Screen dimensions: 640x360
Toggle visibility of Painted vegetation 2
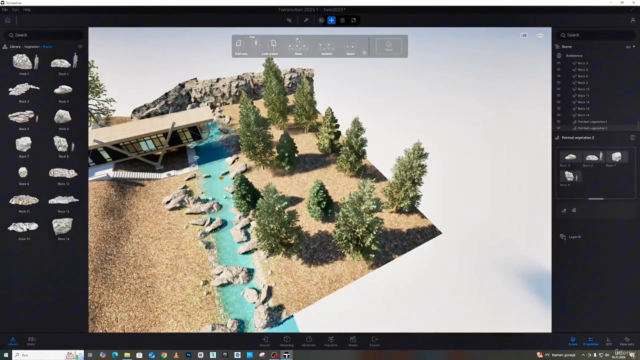click(559, 128)
